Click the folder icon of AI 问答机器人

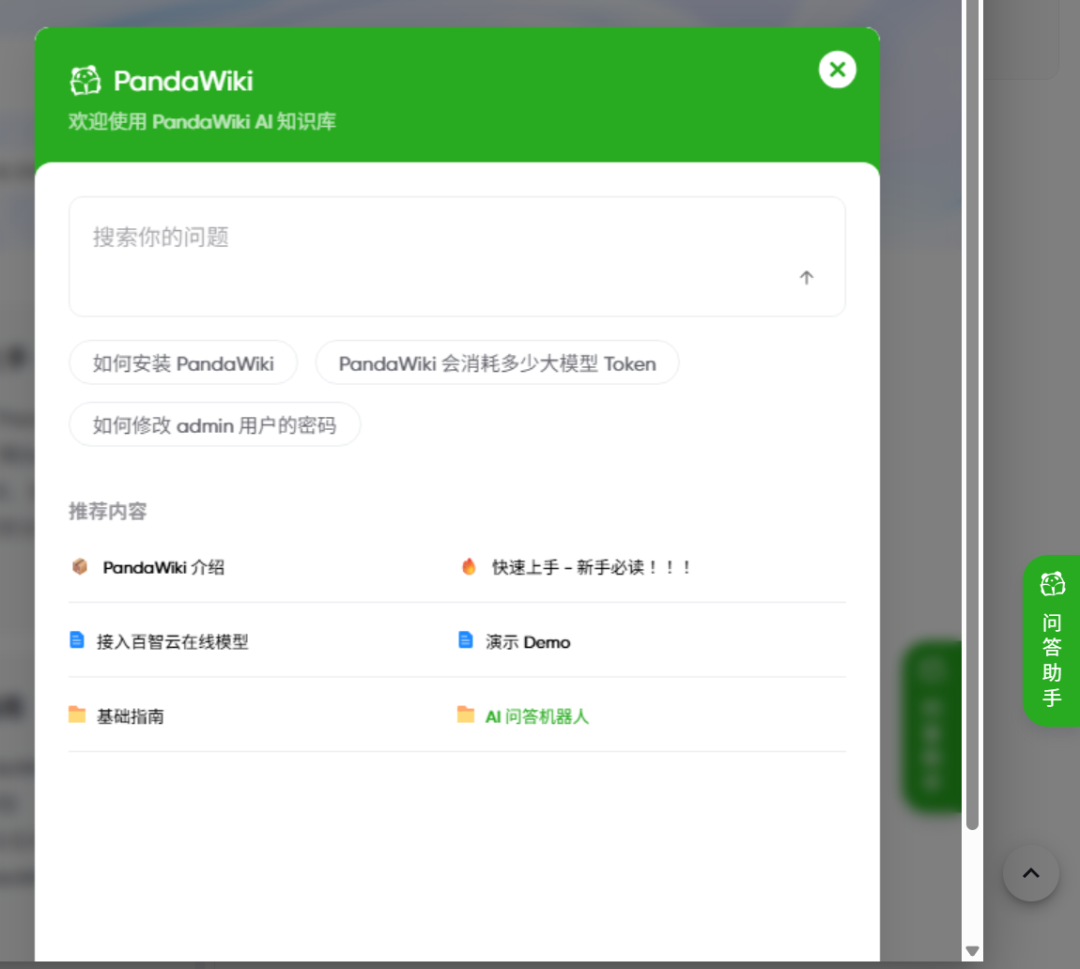pyautogui.click(x=465, y=714)
